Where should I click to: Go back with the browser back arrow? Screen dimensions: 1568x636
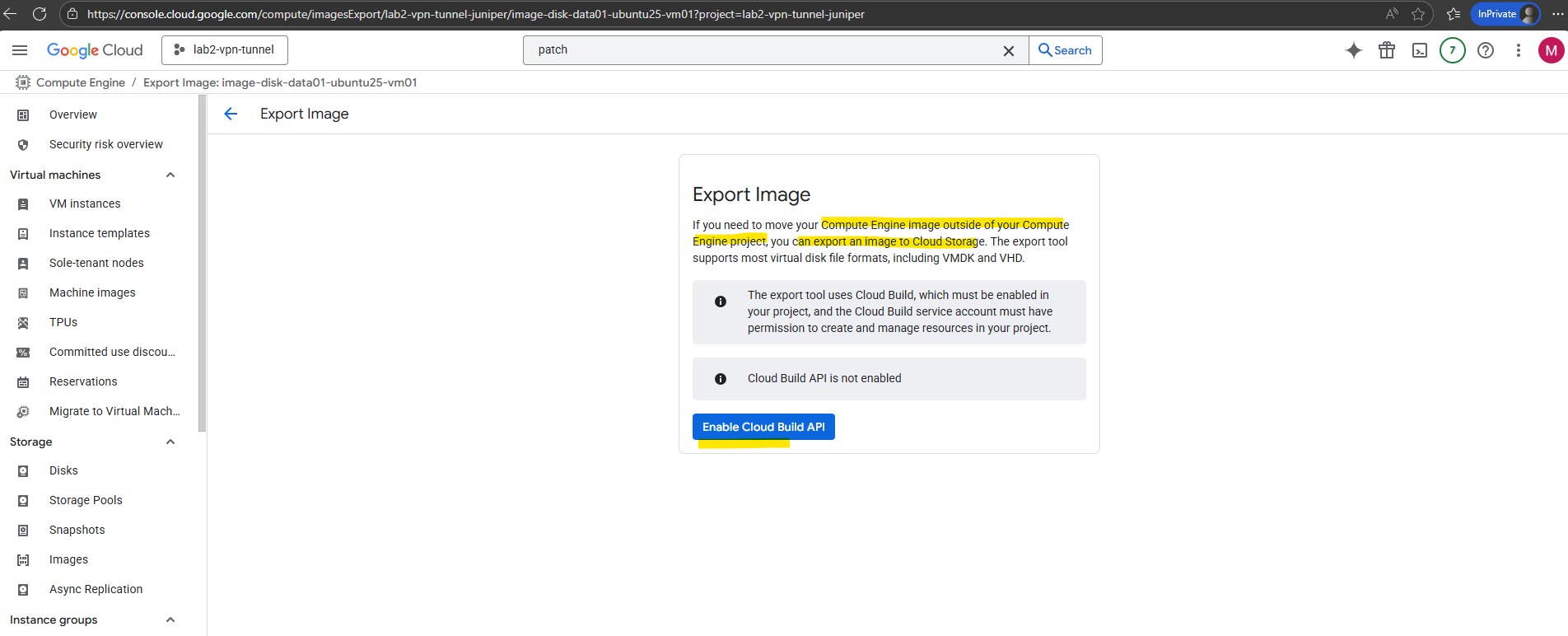click(10, 14)
